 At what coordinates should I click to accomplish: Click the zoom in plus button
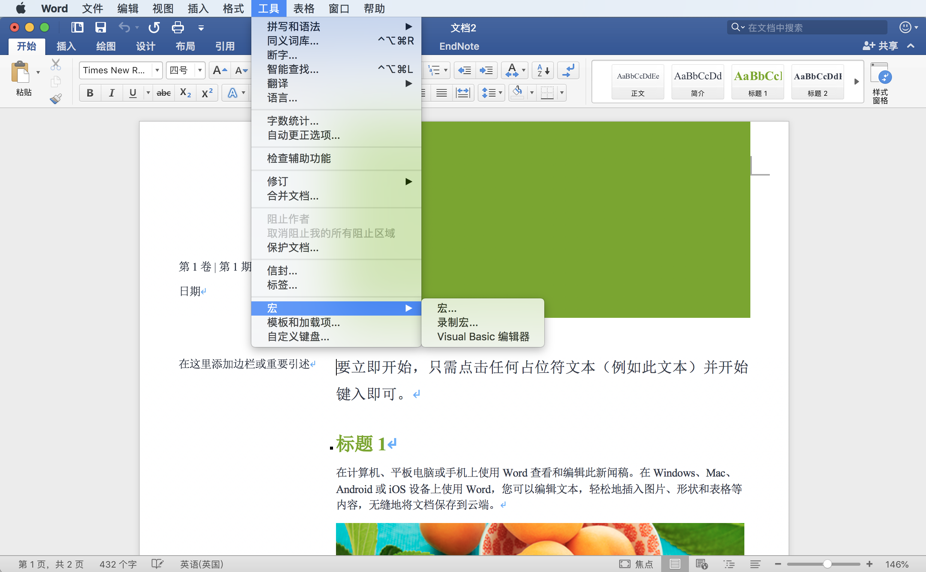[869, 564]
